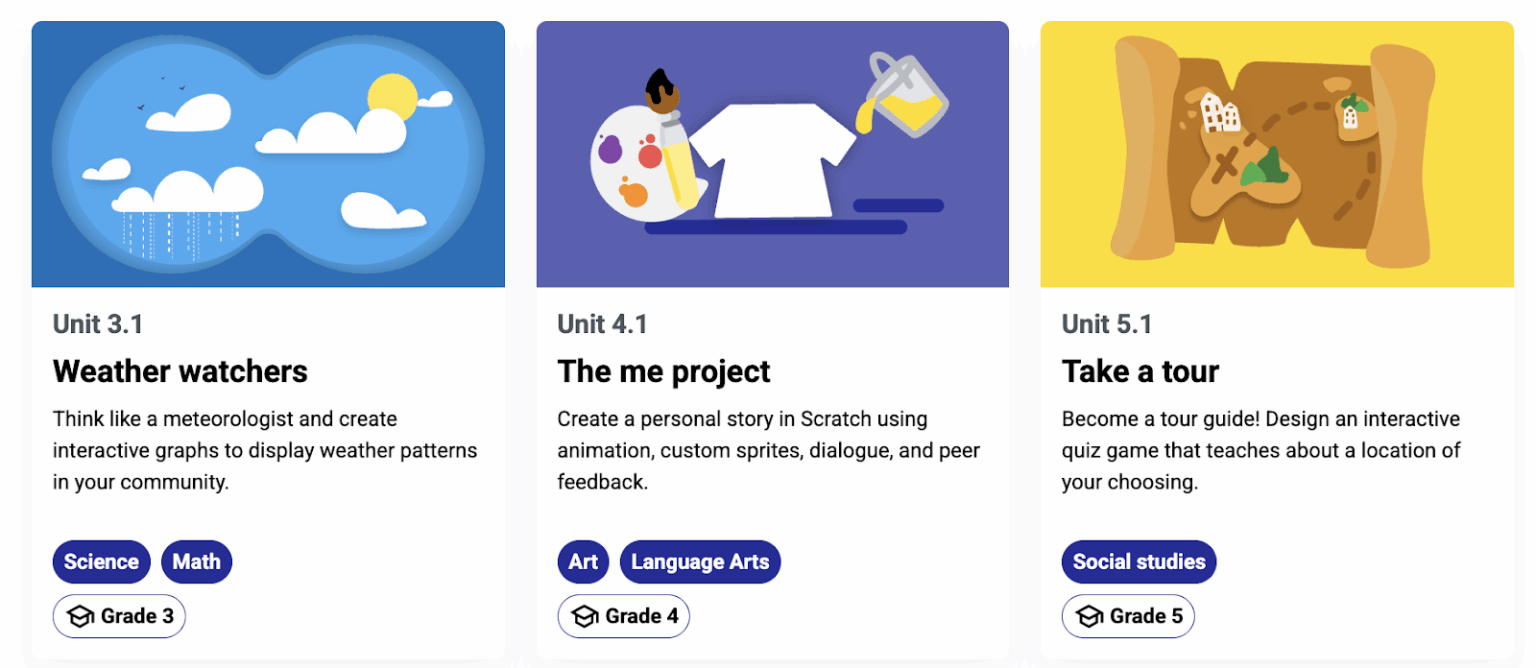Viewport: 1536px width, 668px height.
Task: Select the Science subject tag
Action: (101, 562)
